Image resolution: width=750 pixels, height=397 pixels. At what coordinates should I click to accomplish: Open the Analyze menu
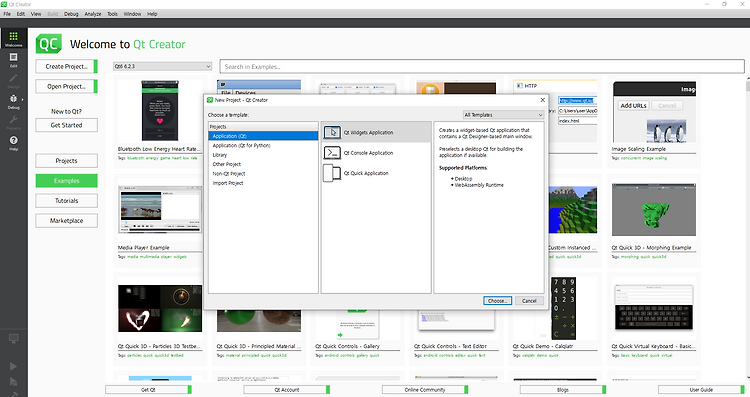coord(93,14)
